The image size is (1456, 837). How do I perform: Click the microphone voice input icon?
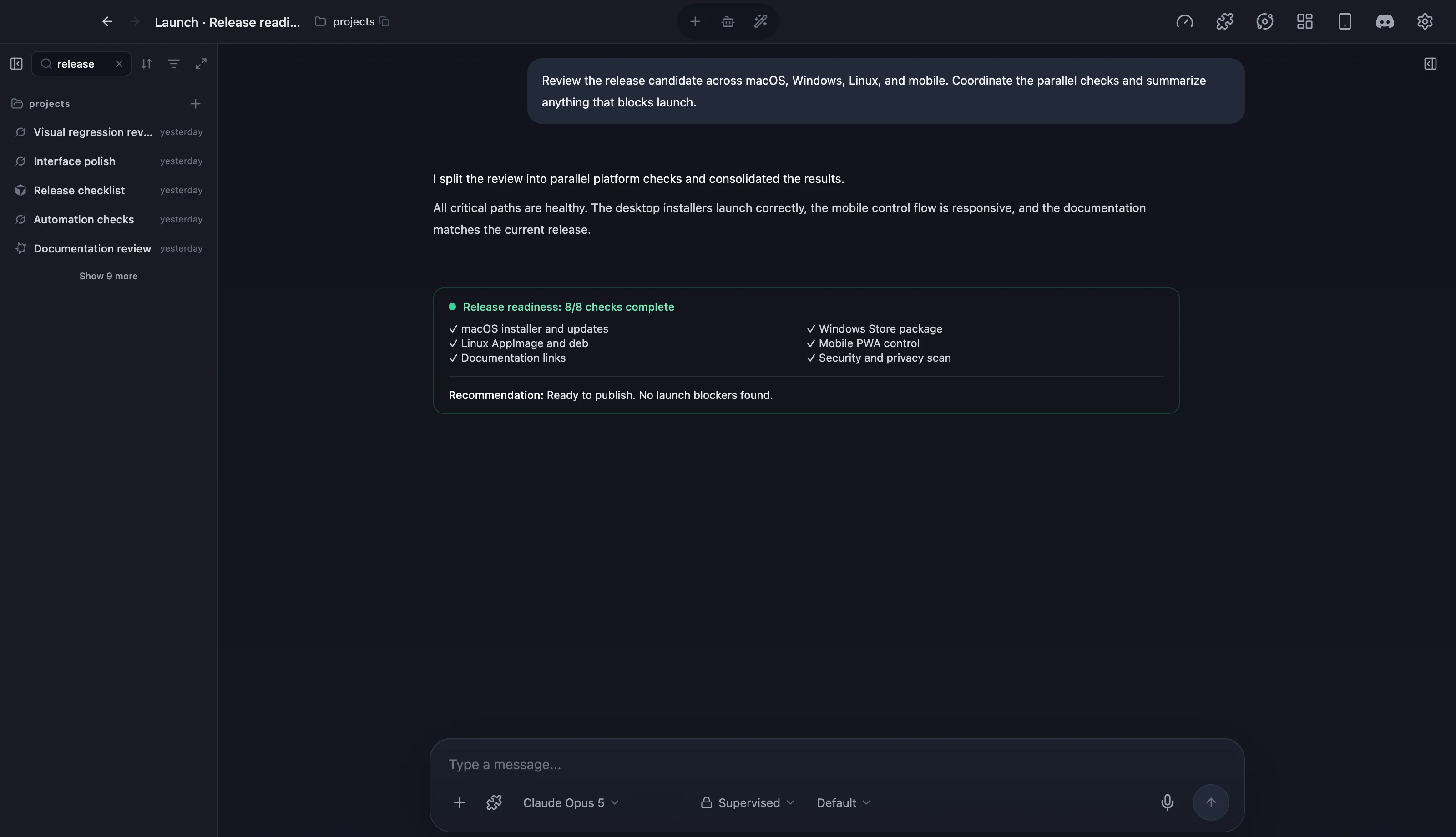tap(1167, 802)
